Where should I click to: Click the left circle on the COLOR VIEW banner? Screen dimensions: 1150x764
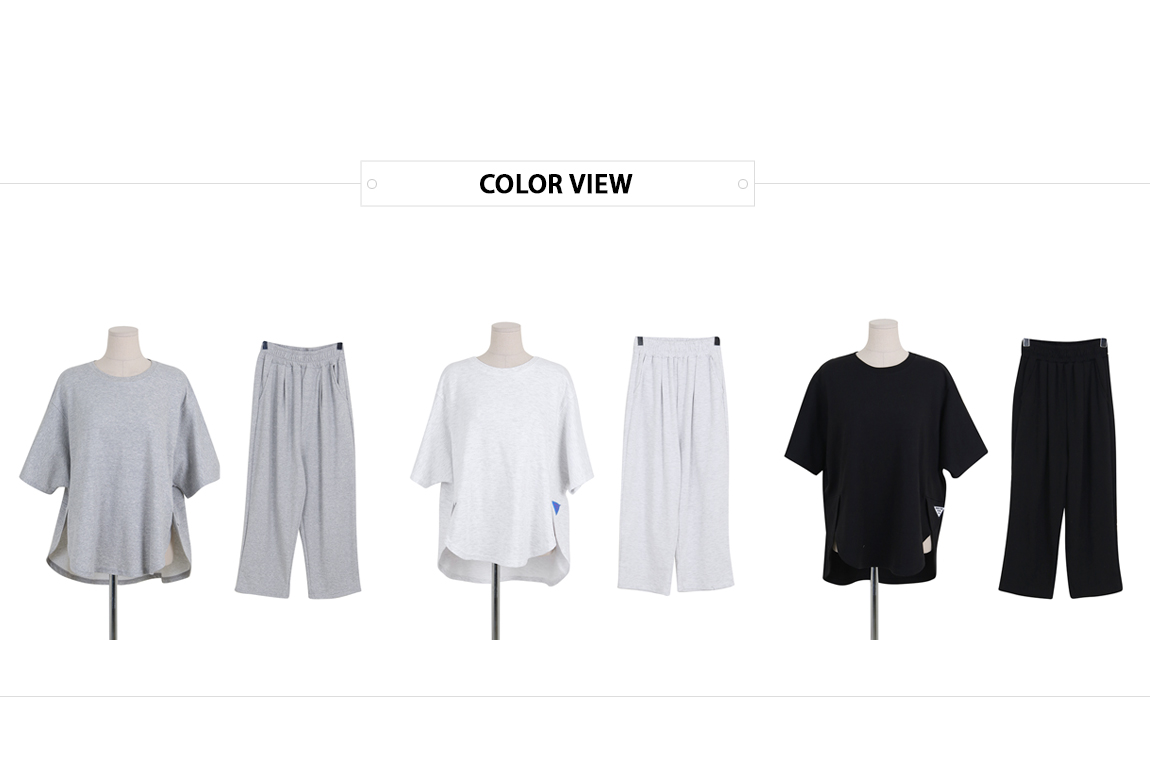pos(372,184)
